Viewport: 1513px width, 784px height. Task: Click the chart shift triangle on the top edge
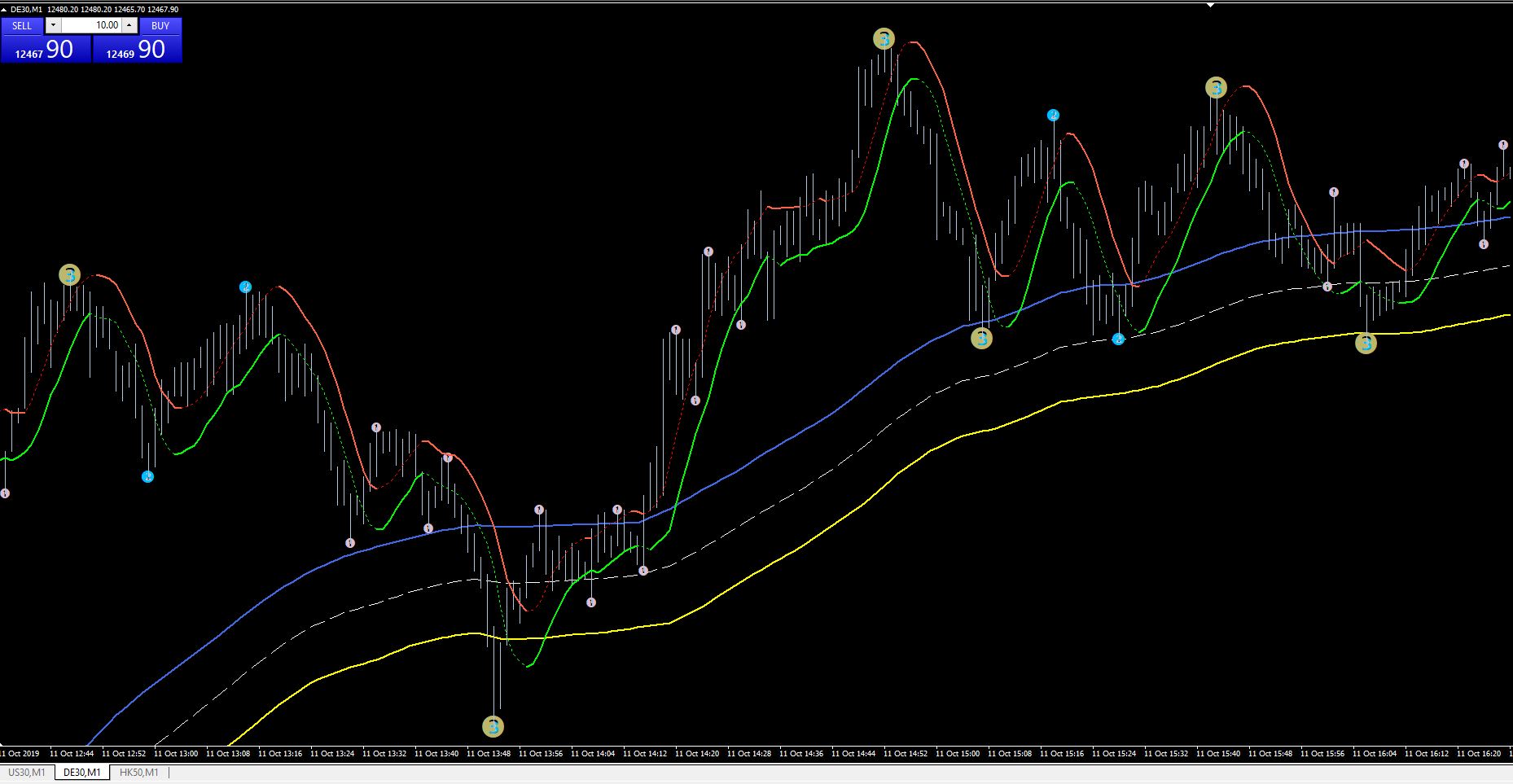point(1210,5)
